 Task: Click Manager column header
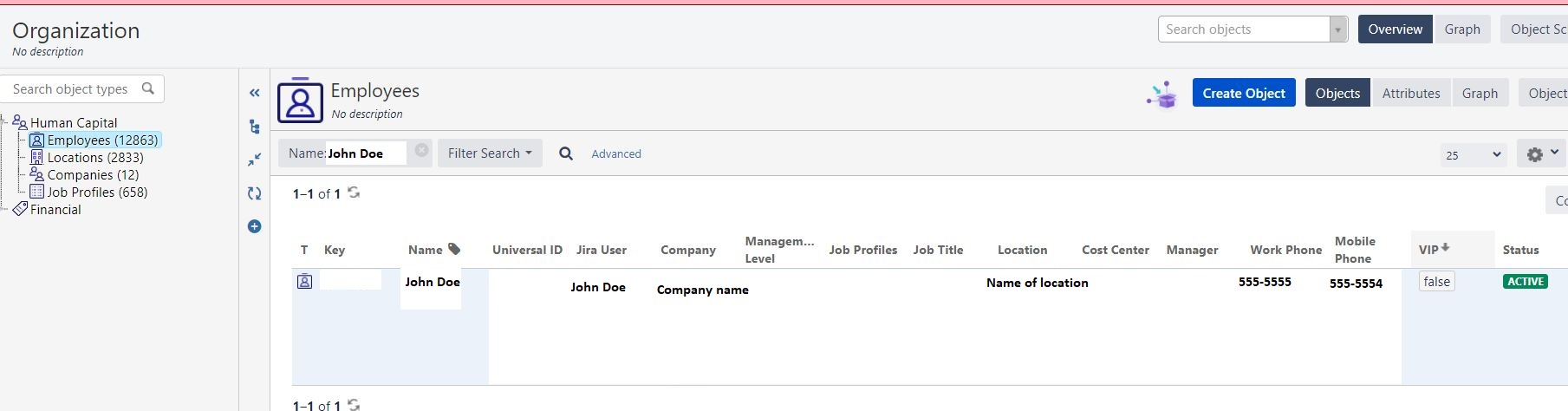pos(1192,250)
